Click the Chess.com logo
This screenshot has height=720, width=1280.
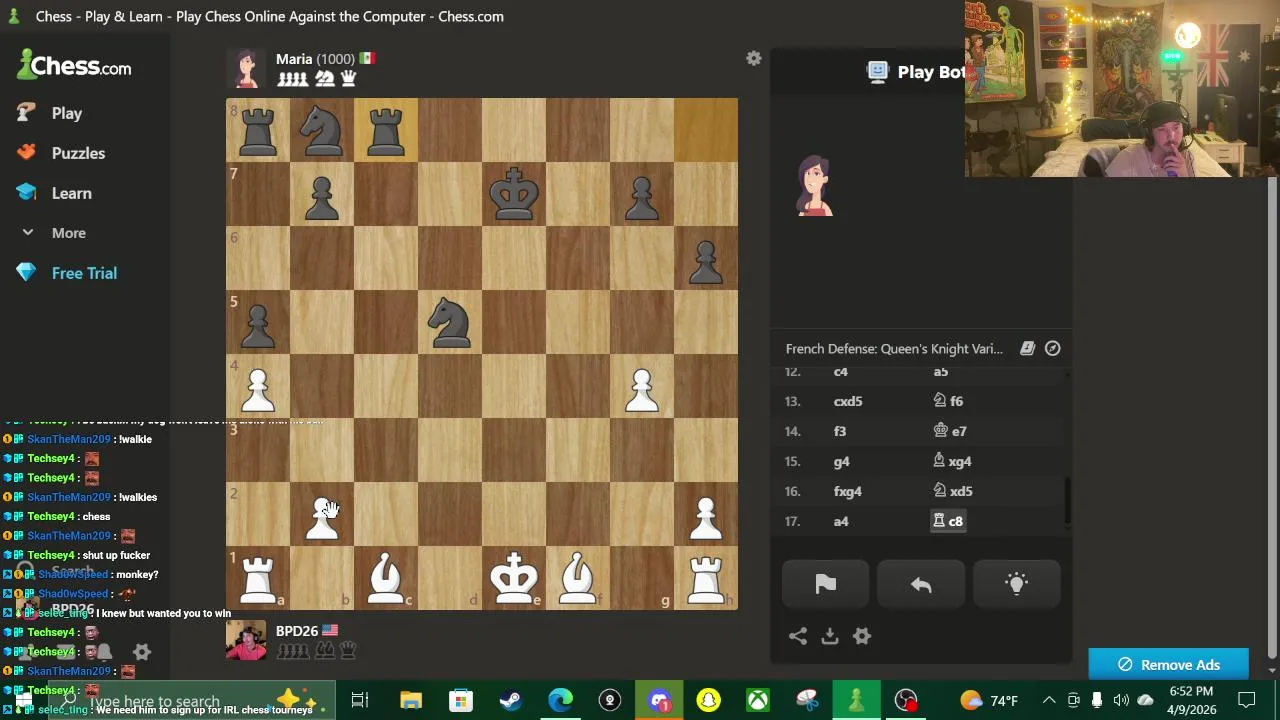[x=75, y=66]
